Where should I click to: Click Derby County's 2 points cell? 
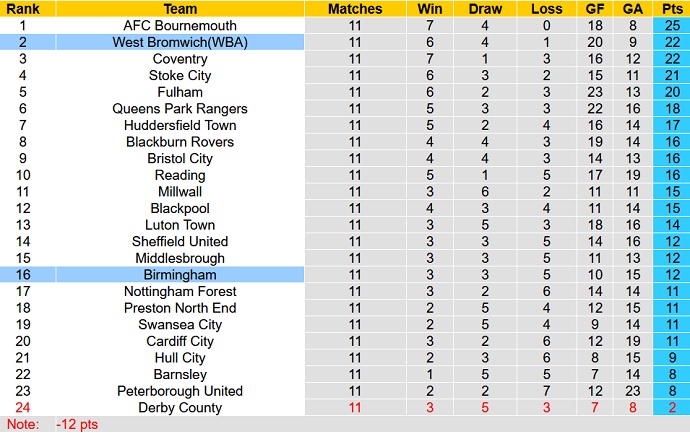click(668, 407)
